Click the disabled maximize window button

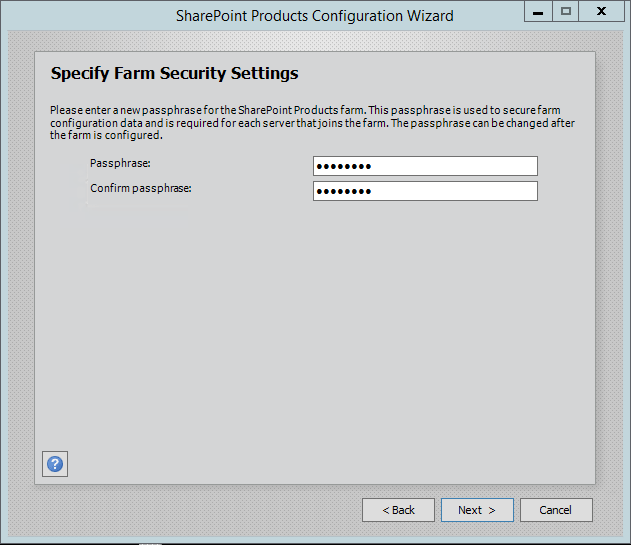pos(566,12)
